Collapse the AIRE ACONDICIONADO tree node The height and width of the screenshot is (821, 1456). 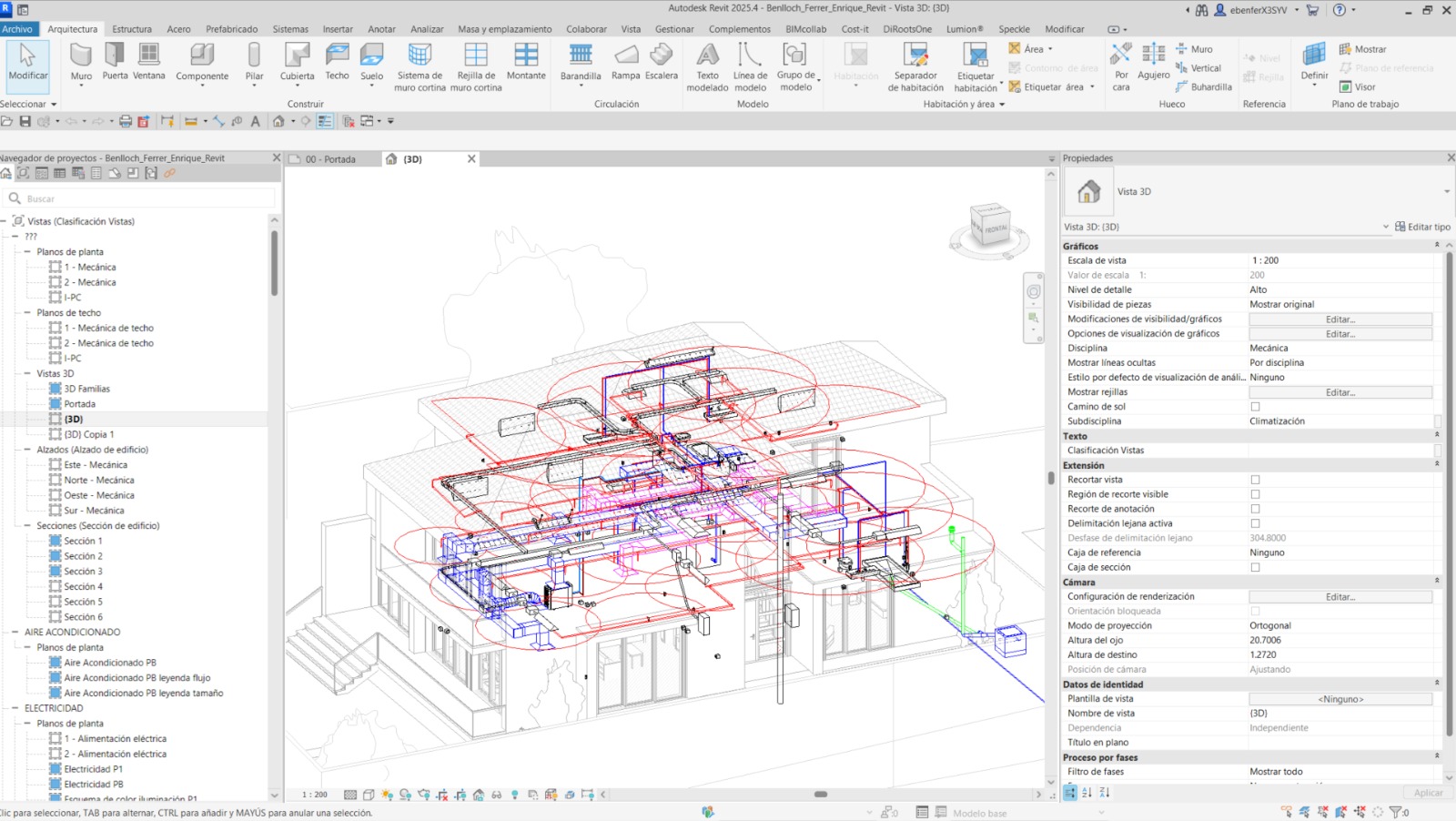pos(15,632)
